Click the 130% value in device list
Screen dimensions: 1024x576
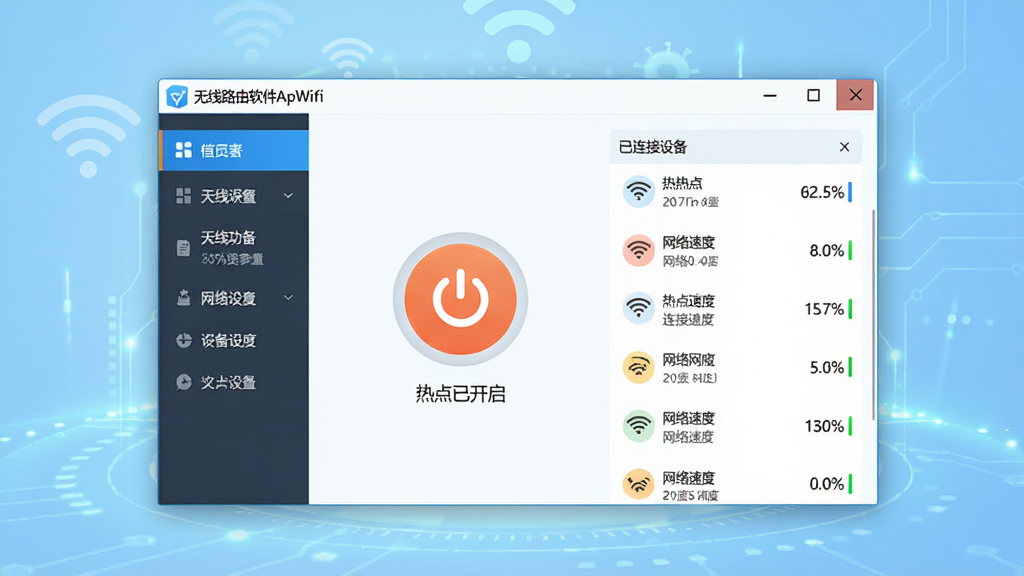point(824,426)
